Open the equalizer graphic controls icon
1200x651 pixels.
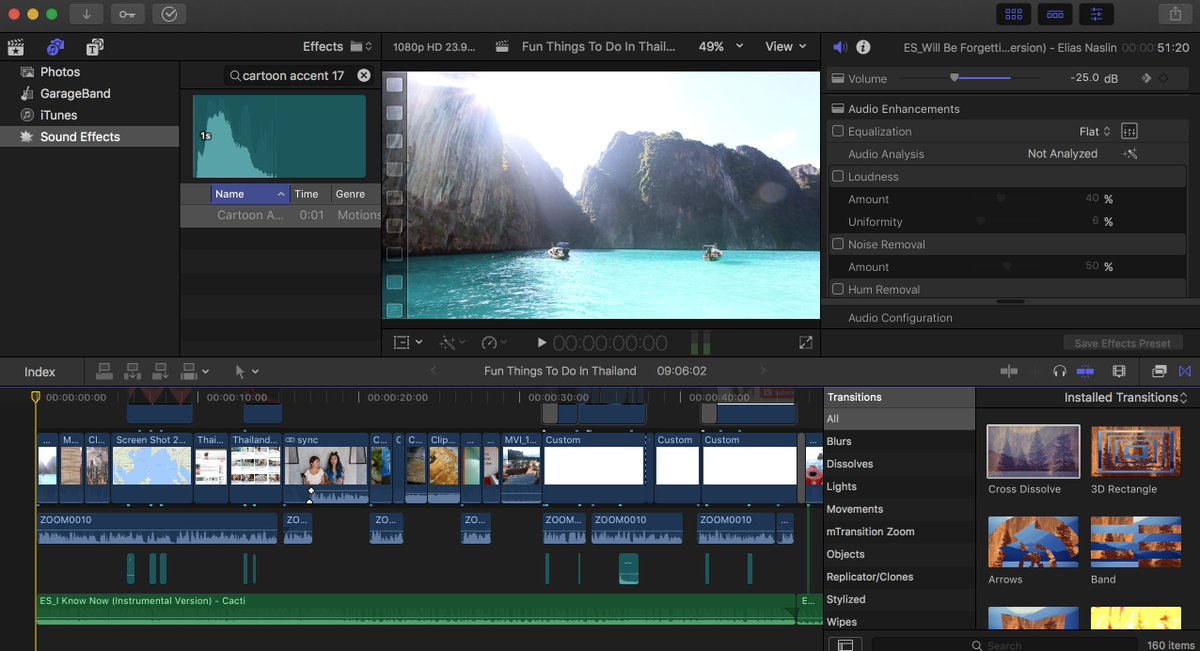[x=1130, y=131]
